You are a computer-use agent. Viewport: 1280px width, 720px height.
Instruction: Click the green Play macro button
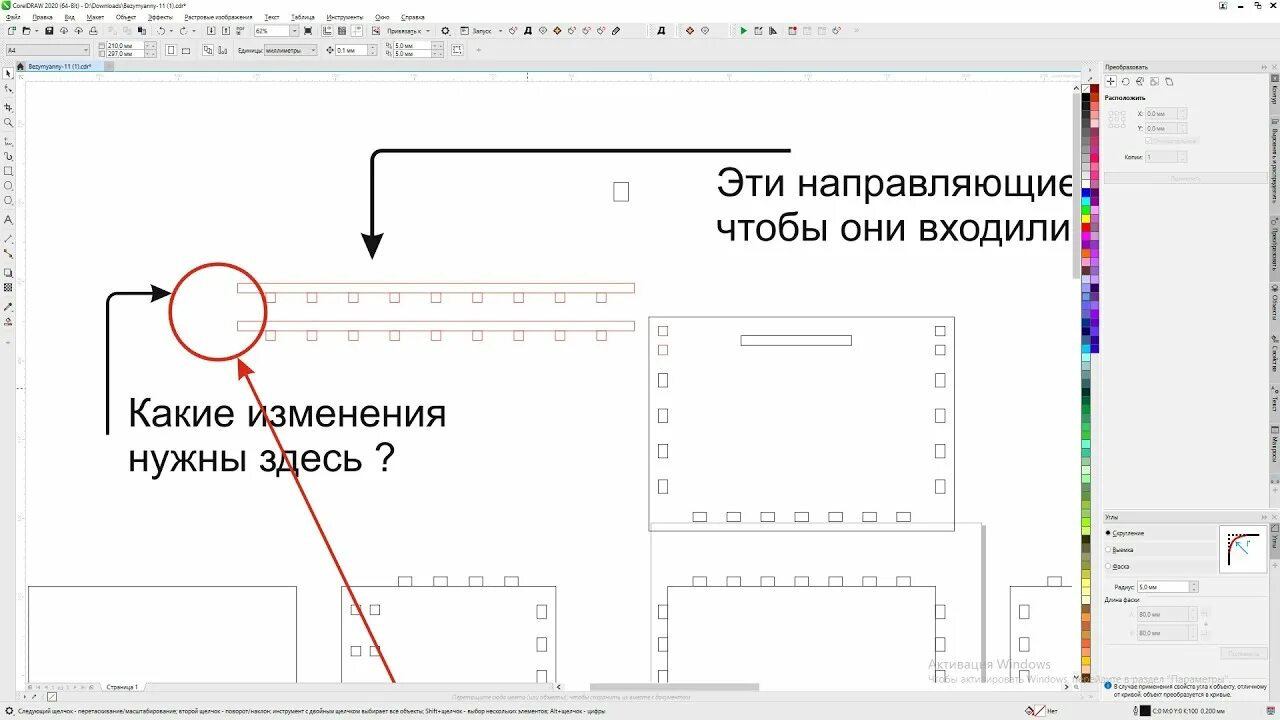(x=743, y=31)
